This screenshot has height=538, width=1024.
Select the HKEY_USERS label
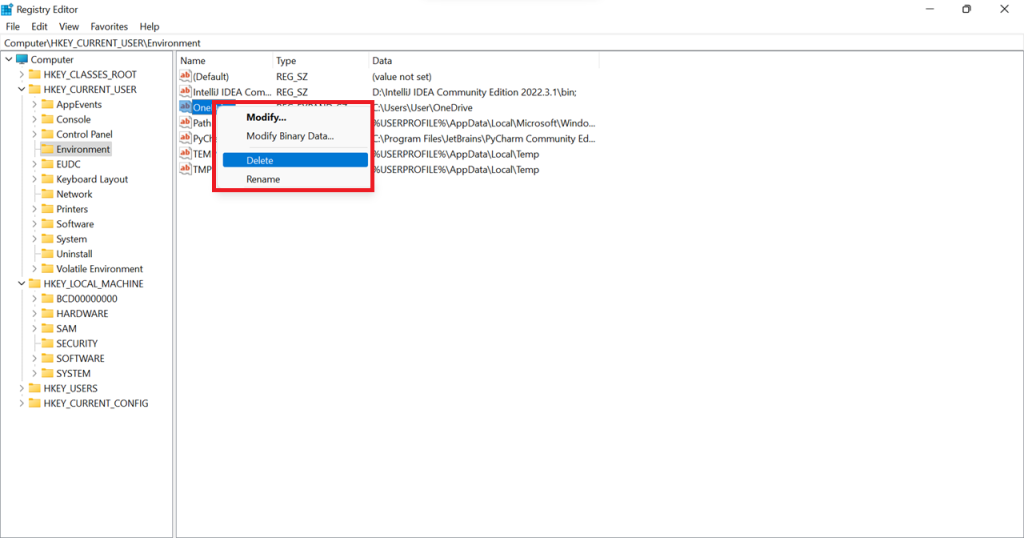71,388
